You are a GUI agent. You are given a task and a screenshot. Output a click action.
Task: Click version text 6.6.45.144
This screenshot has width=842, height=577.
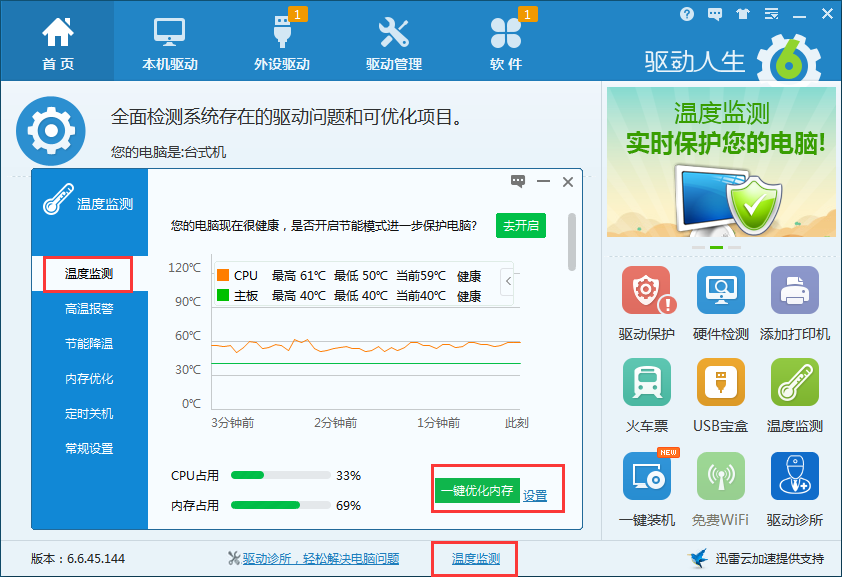tap(96, 559)
